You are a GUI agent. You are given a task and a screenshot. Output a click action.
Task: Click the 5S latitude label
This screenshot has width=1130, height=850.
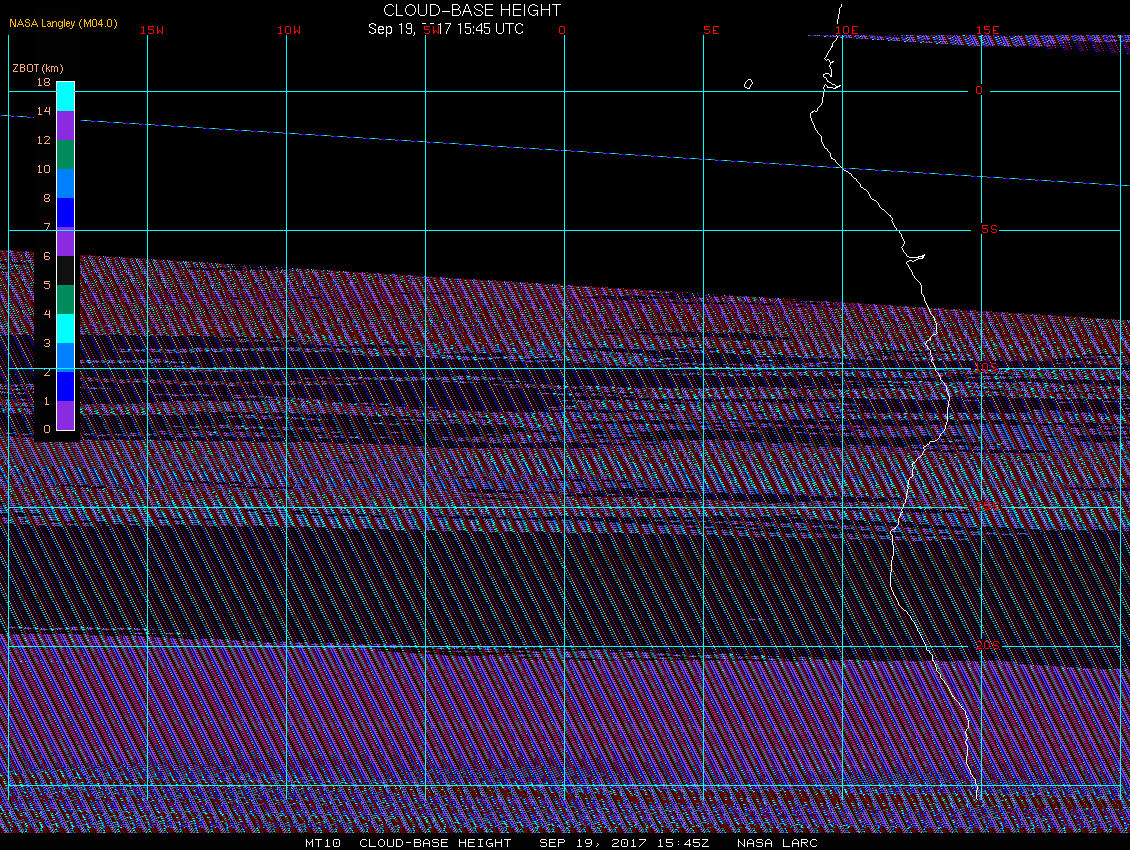click(x=989, y=229)
